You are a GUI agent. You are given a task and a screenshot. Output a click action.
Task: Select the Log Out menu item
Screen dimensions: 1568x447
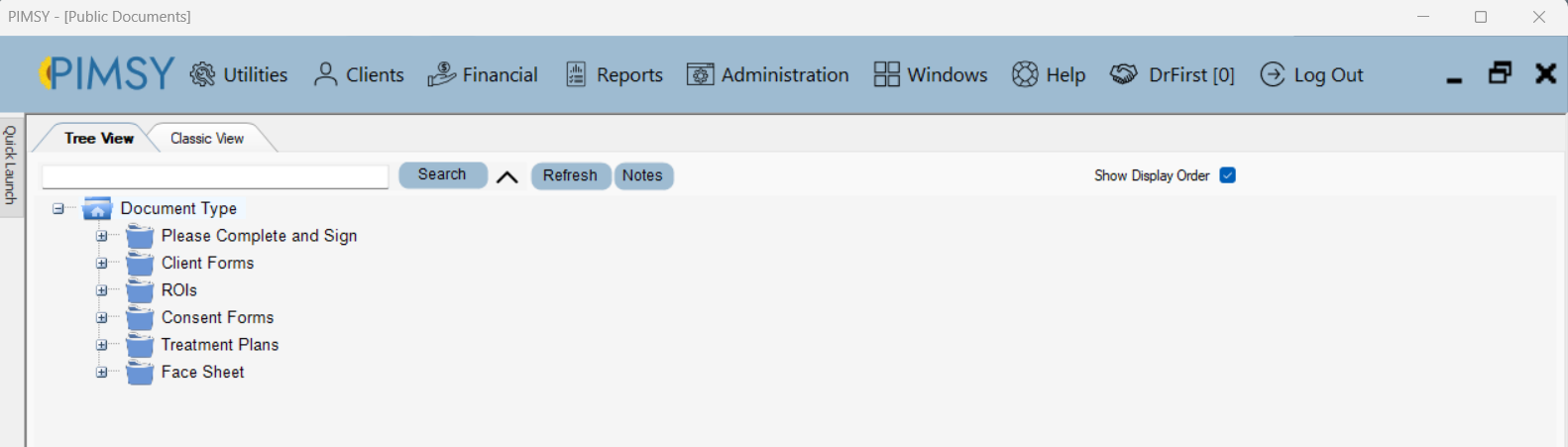point(1311,74)
